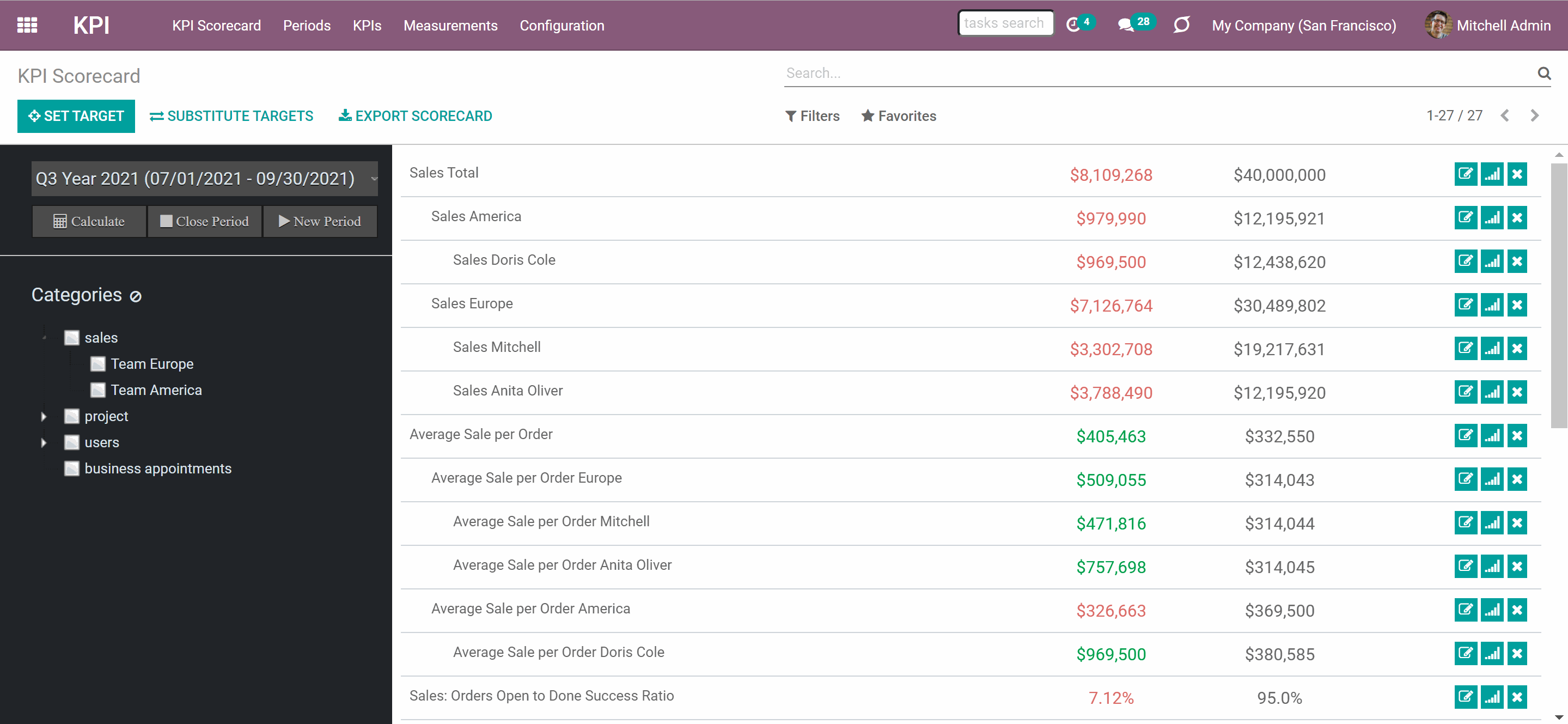Tick the business appointments checkbox
The width and height of the screenshot is (1568, 724).
(72, 469)
